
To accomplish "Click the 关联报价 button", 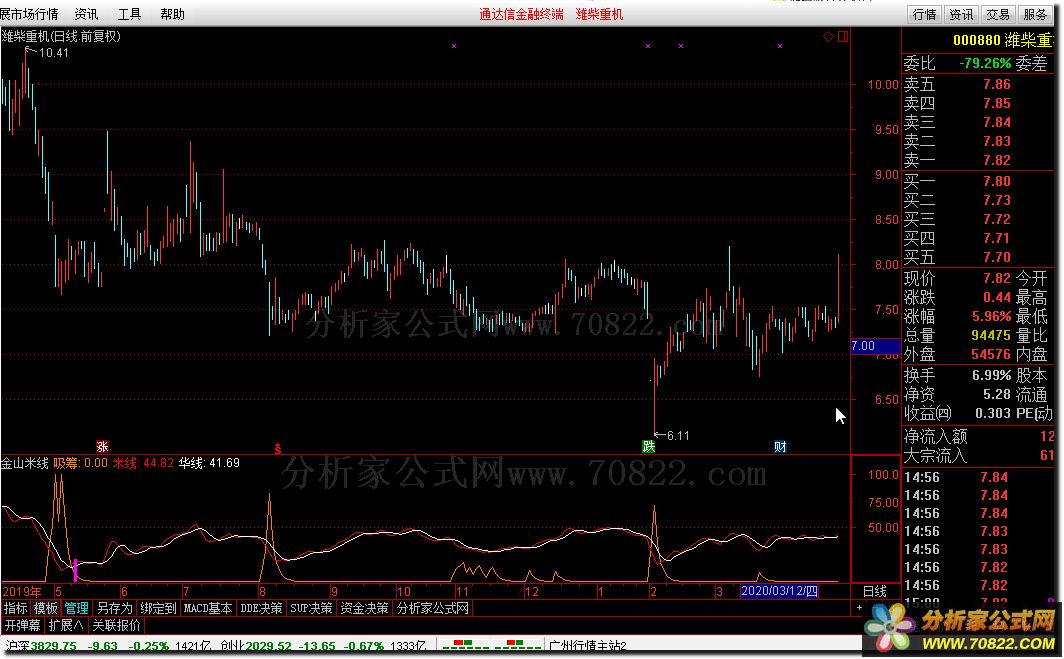I will [x=117, y=625].
